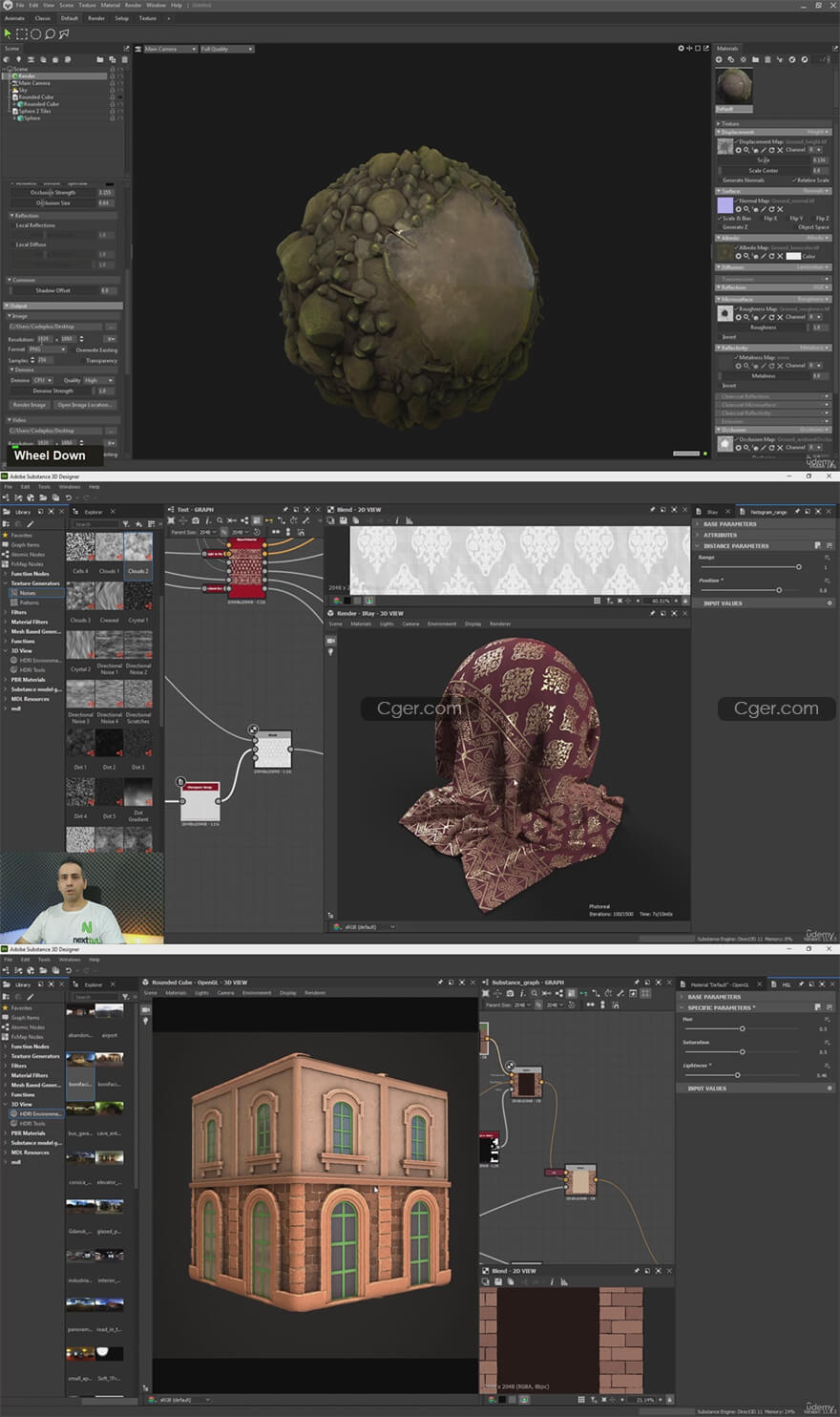
Task: Click the new material plus icon in Toolbag Materials
Action: [720, 59]
